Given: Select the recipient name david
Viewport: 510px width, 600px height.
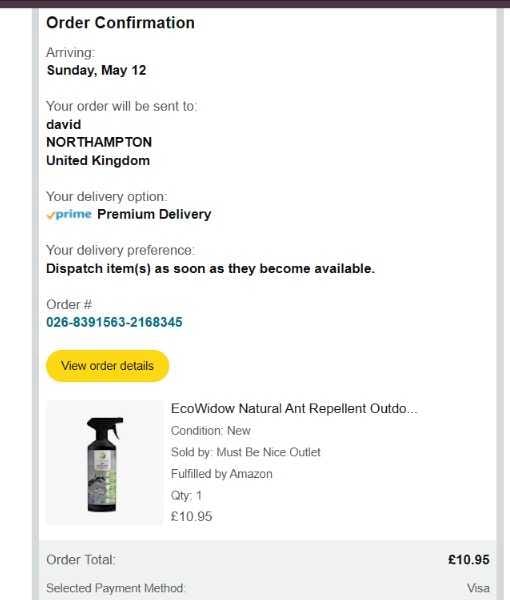Looking at the screenshot, I should [64, 125].
